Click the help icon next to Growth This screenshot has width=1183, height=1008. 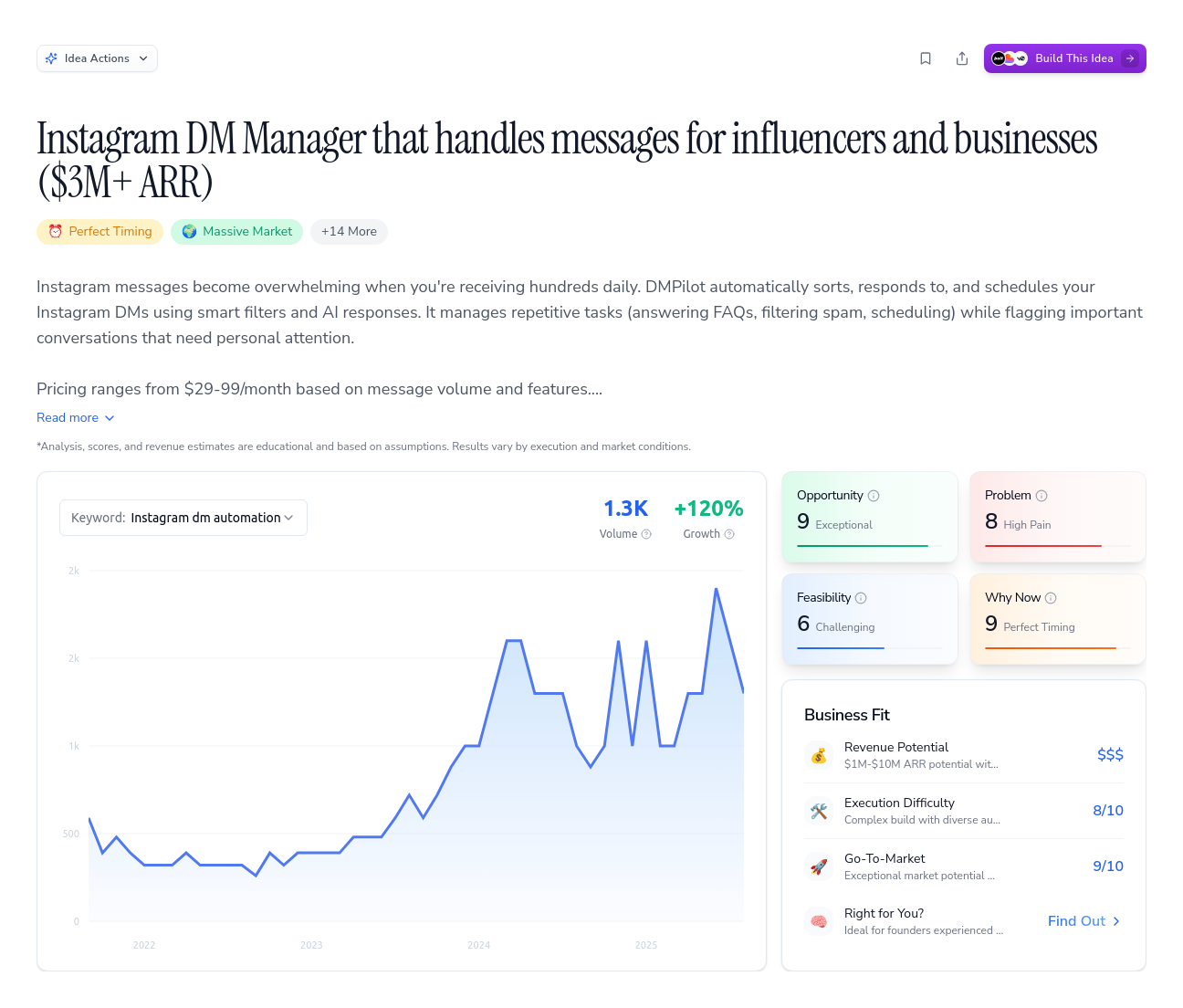(x=729, y=534)
